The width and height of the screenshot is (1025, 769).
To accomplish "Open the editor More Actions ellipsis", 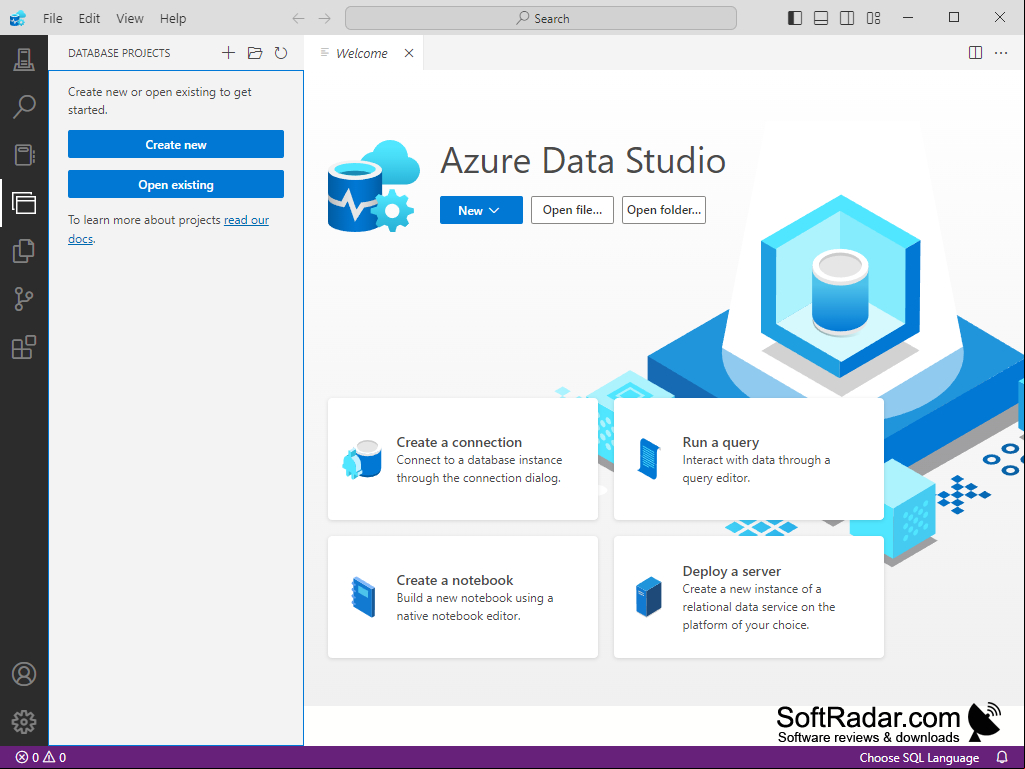I will pos(1001,53).
